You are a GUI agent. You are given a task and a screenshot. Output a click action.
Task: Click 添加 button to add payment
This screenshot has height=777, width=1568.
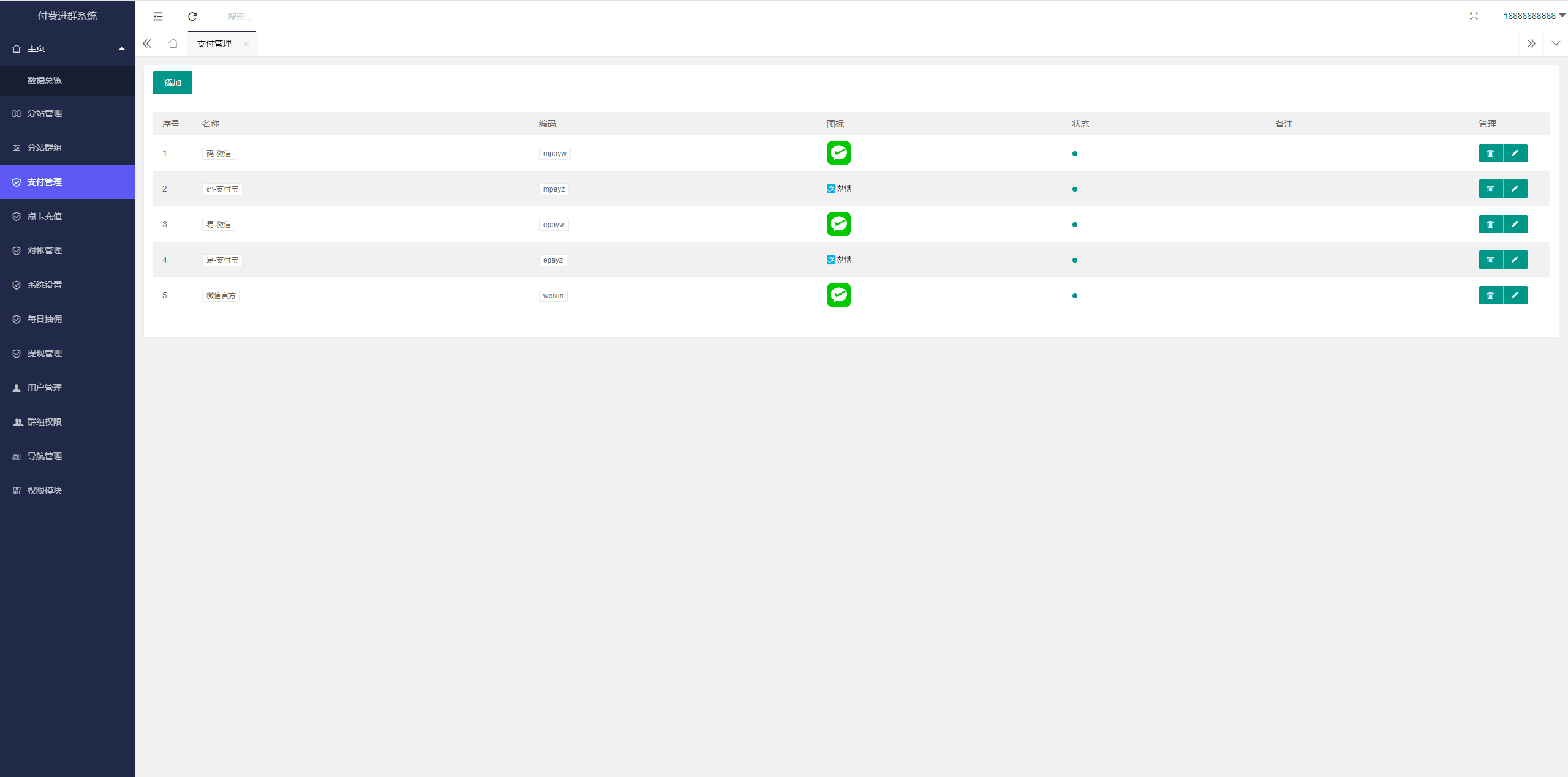click(173, 82)
